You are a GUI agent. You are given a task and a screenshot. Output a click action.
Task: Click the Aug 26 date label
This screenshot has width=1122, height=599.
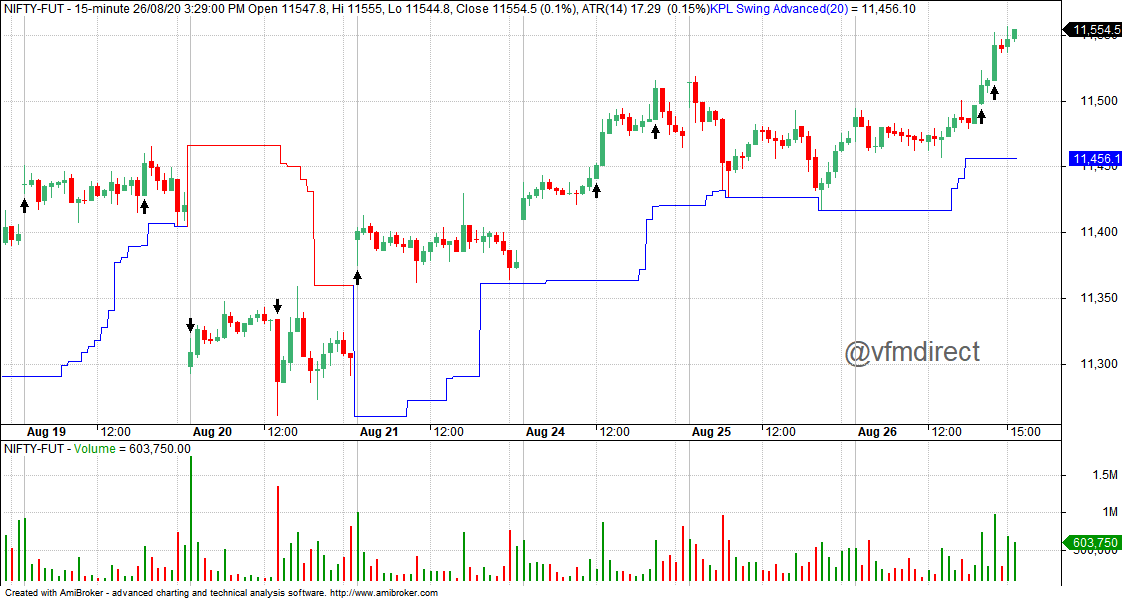pyautogui.click(x=877, y=432)
